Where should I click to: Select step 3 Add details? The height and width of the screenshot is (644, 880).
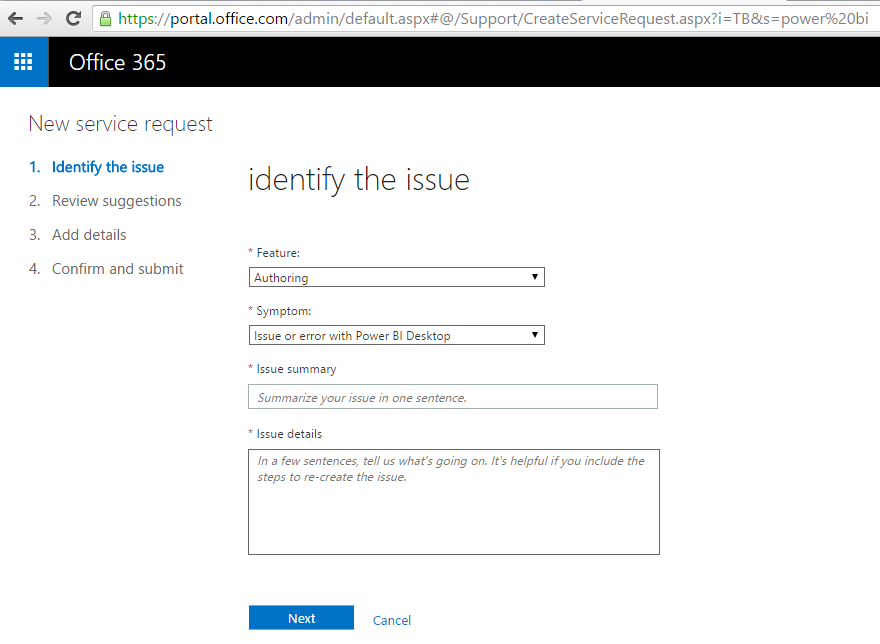(77, 235)
